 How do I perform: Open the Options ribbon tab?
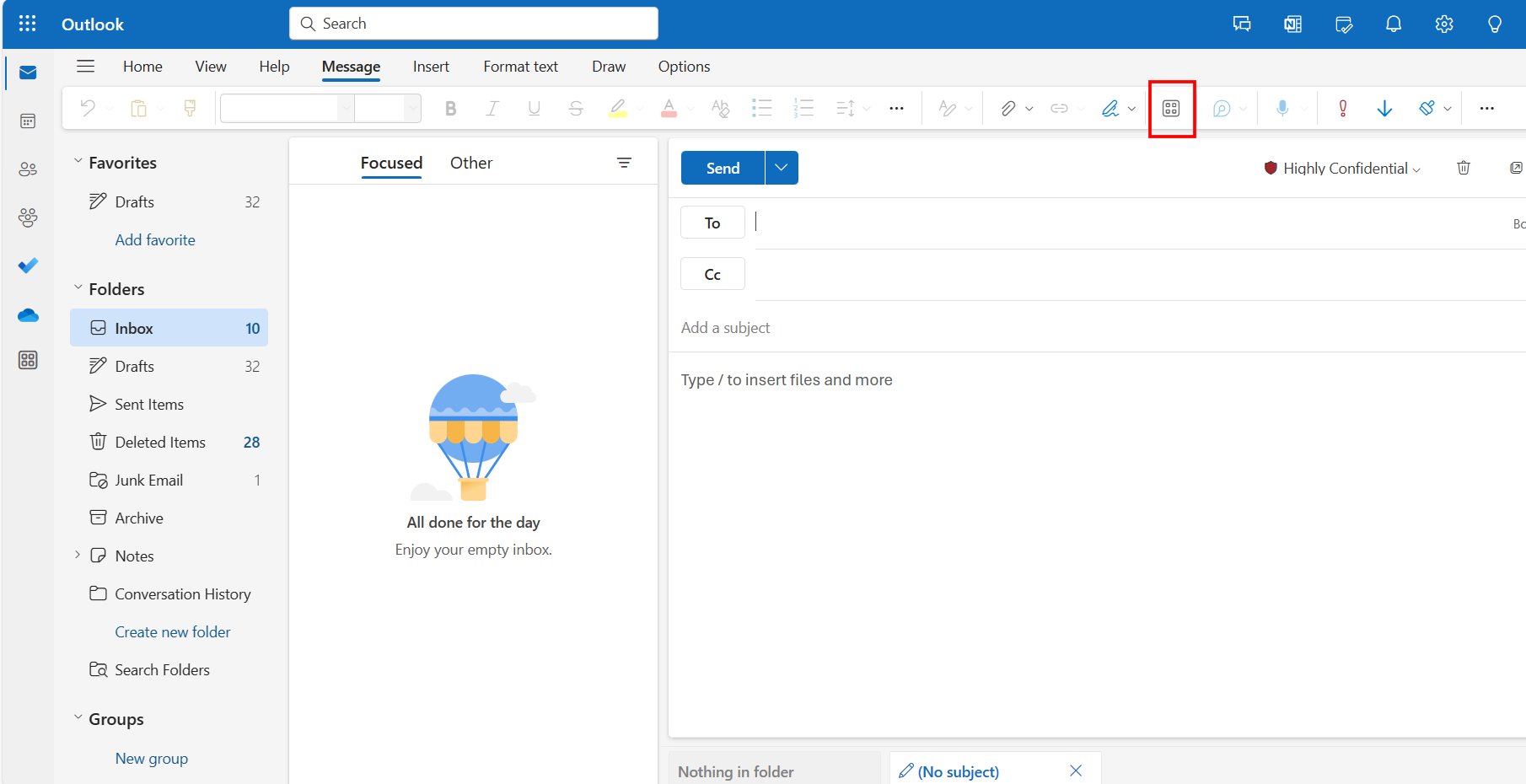click(x=684, y=67)
